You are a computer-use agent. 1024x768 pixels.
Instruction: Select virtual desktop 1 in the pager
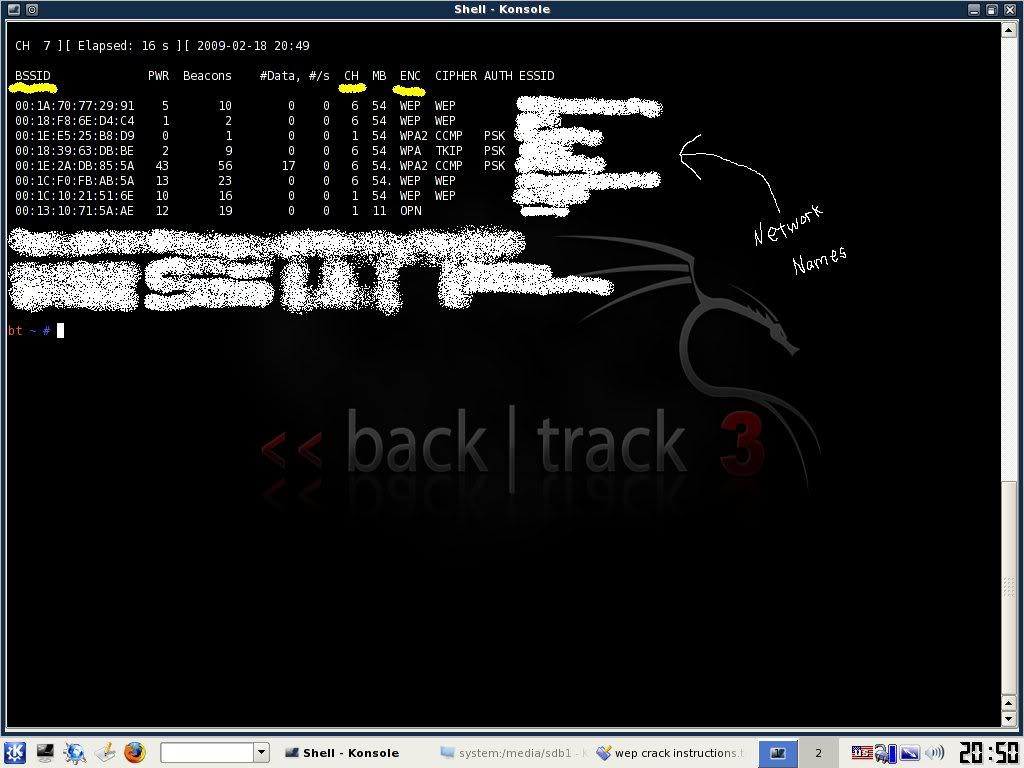778,753
